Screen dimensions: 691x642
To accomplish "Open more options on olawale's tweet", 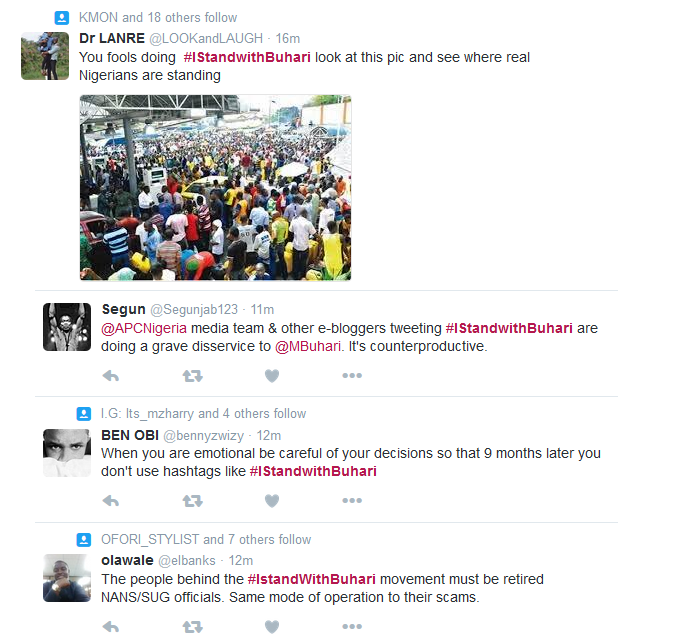I will click(352, 626).
